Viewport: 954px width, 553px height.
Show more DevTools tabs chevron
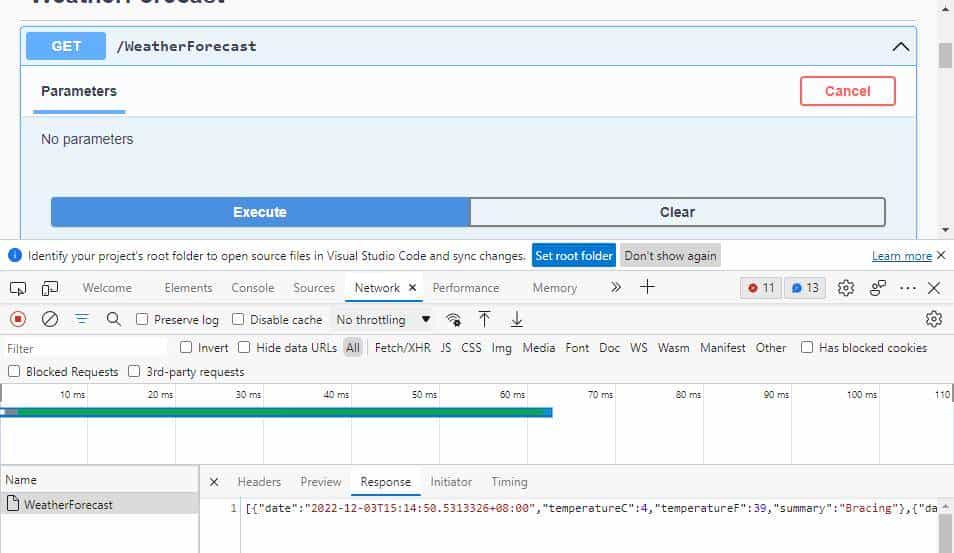coord(616,287)
